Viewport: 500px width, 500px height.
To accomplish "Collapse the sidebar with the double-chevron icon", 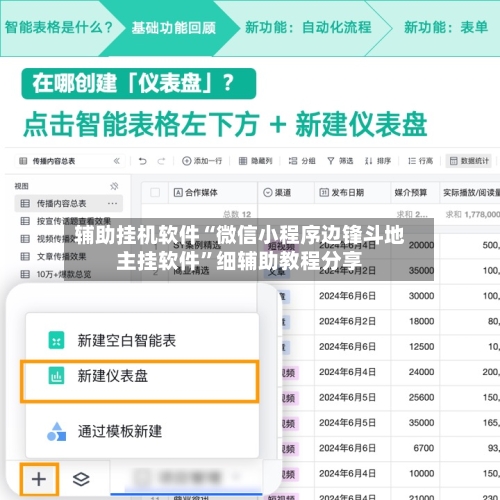I will pyautogui.click(x=117, y=161).
